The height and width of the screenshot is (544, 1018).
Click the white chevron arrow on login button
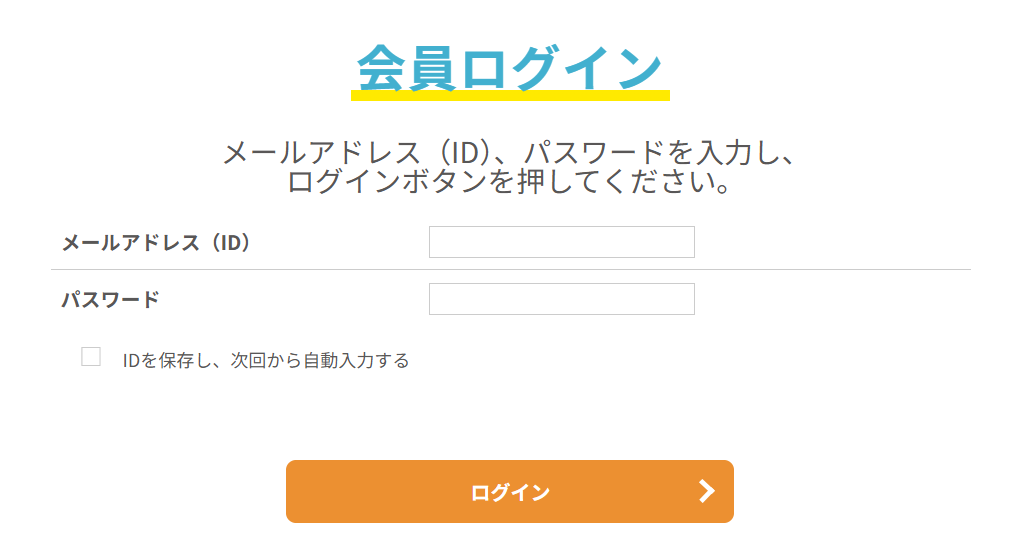(707, 491)
